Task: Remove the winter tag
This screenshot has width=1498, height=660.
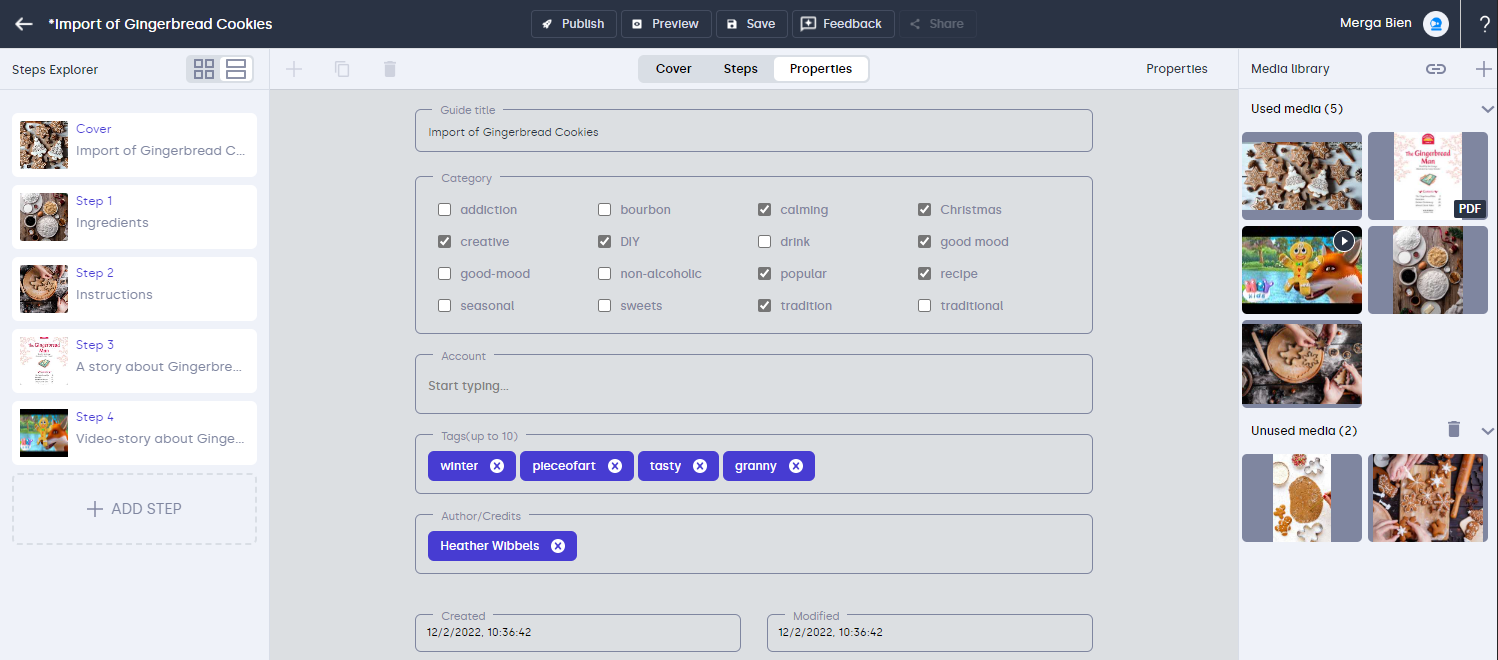Action: pos(497,466)
